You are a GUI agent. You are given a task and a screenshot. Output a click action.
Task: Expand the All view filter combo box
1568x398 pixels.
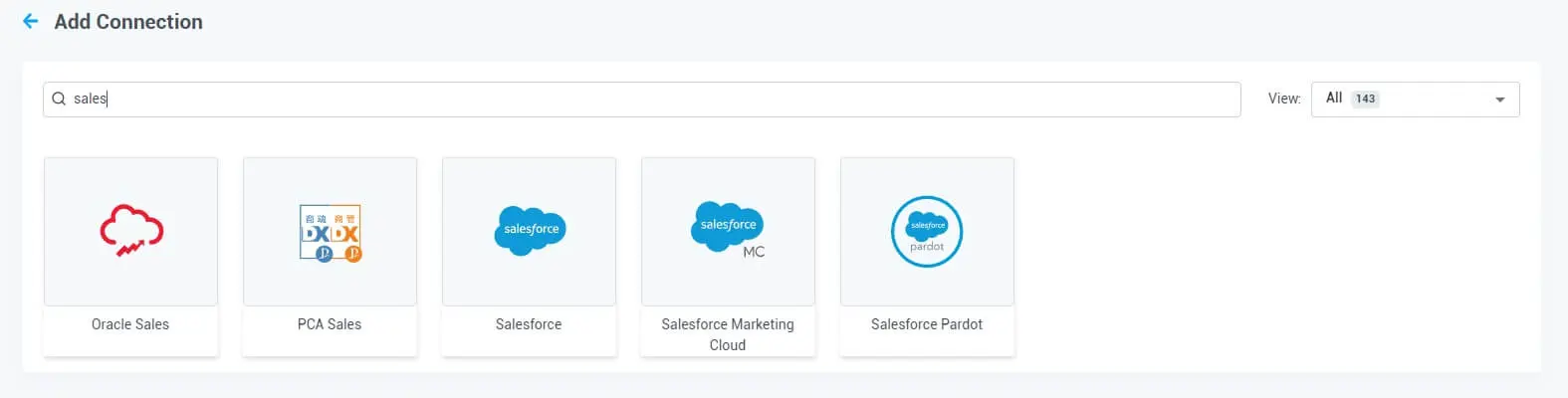[x=1414, y=99]
